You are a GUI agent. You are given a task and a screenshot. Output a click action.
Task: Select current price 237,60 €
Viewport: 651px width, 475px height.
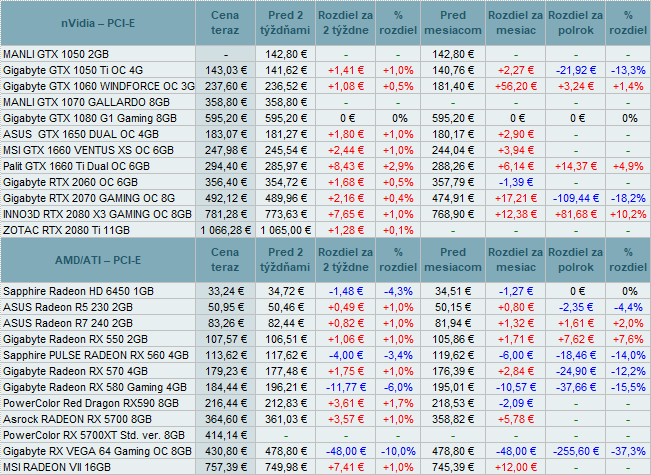tap(225, 86)
